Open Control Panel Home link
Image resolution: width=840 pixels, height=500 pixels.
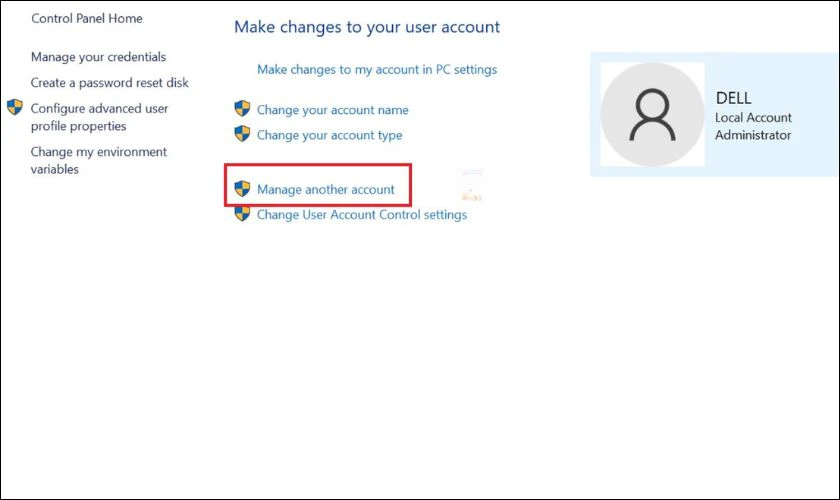(87, 18)
